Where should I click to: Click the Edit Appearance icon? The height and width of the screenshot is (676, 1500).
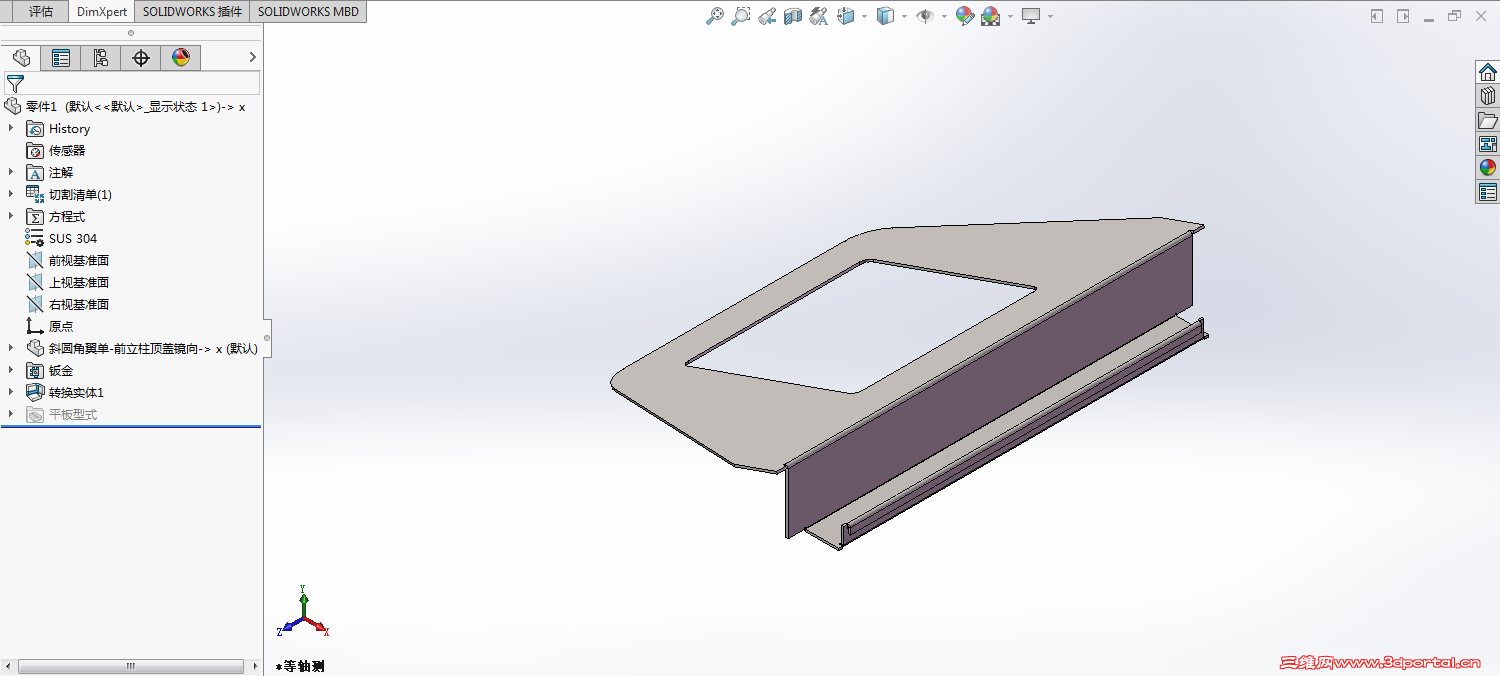pos(965,16)
